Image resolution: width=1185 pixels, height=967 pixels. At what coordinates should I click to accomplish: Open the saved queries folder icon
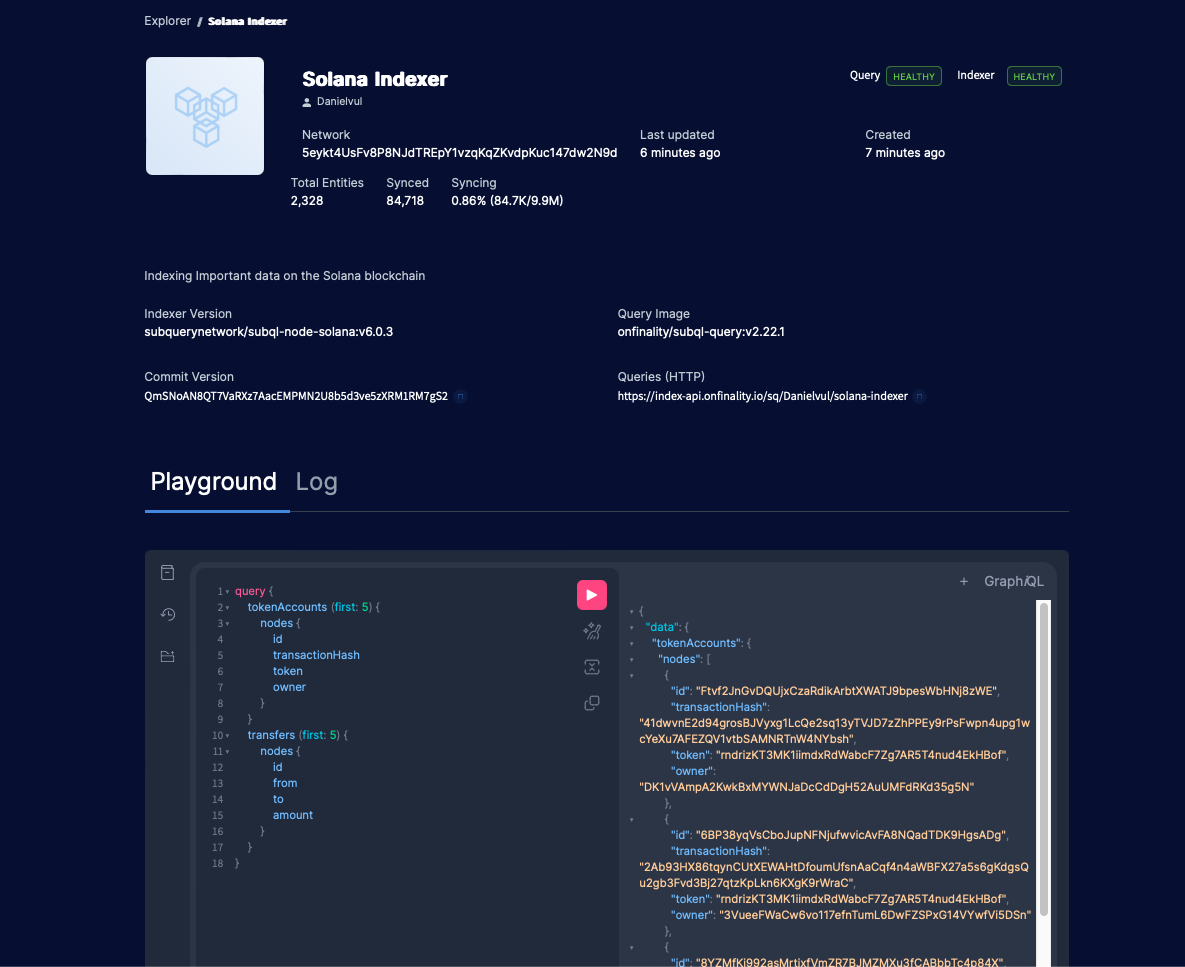[x=167, y=657]
